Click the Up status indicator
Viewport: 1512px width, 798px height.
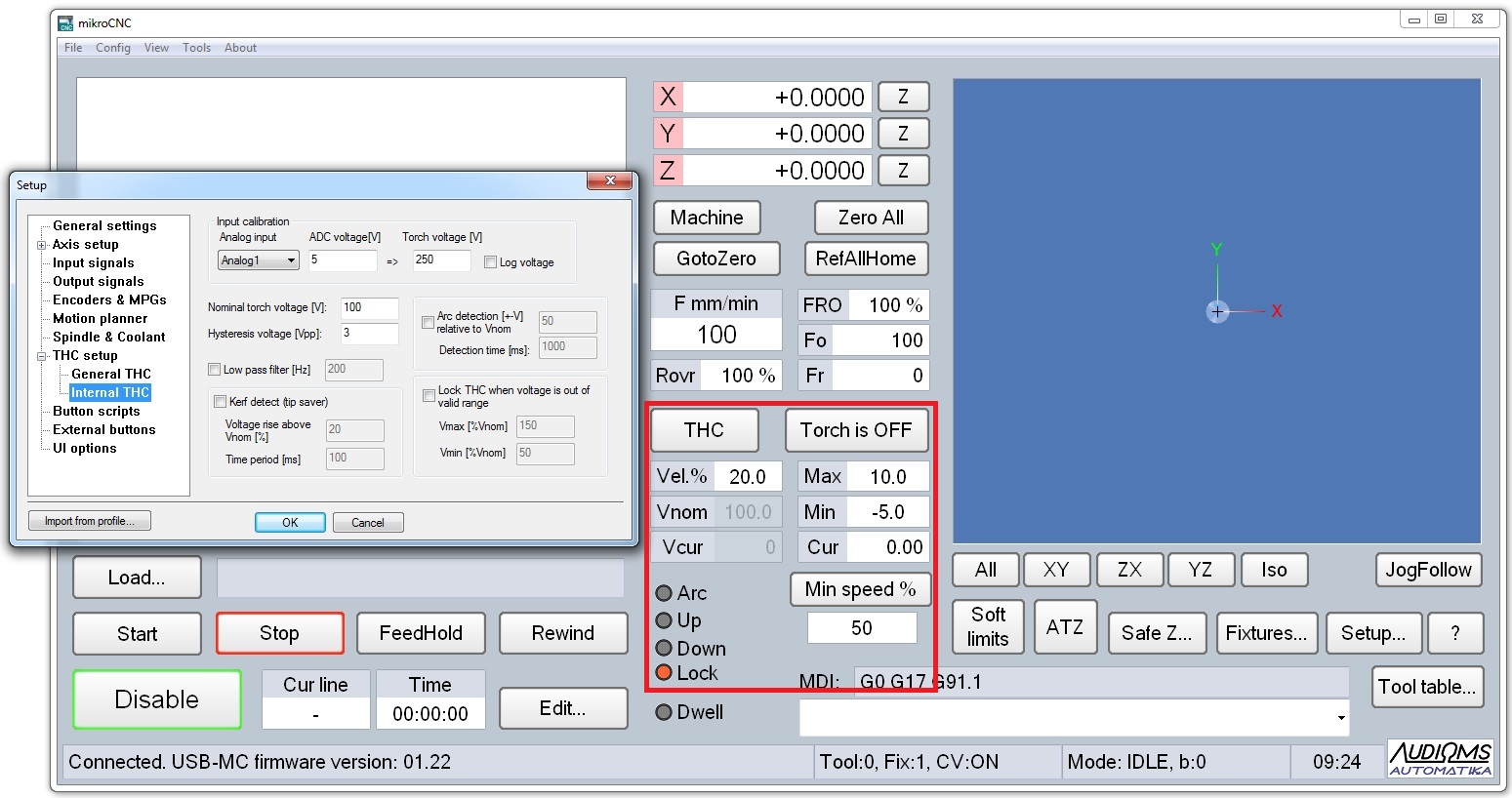[664, 620]
